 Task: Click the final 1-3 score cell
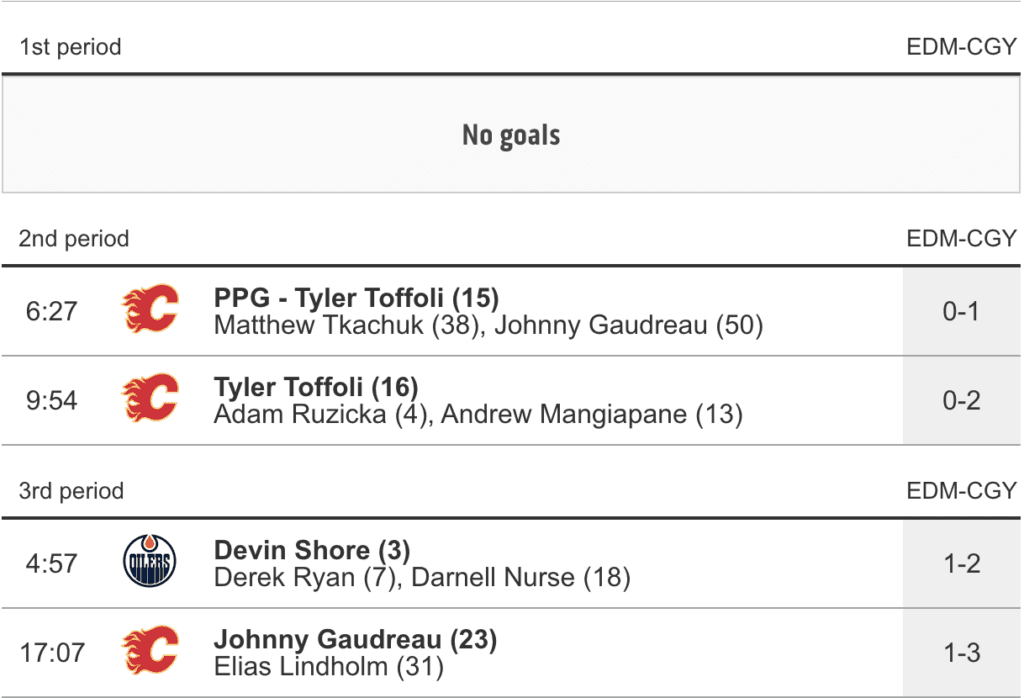pos(961,653)
